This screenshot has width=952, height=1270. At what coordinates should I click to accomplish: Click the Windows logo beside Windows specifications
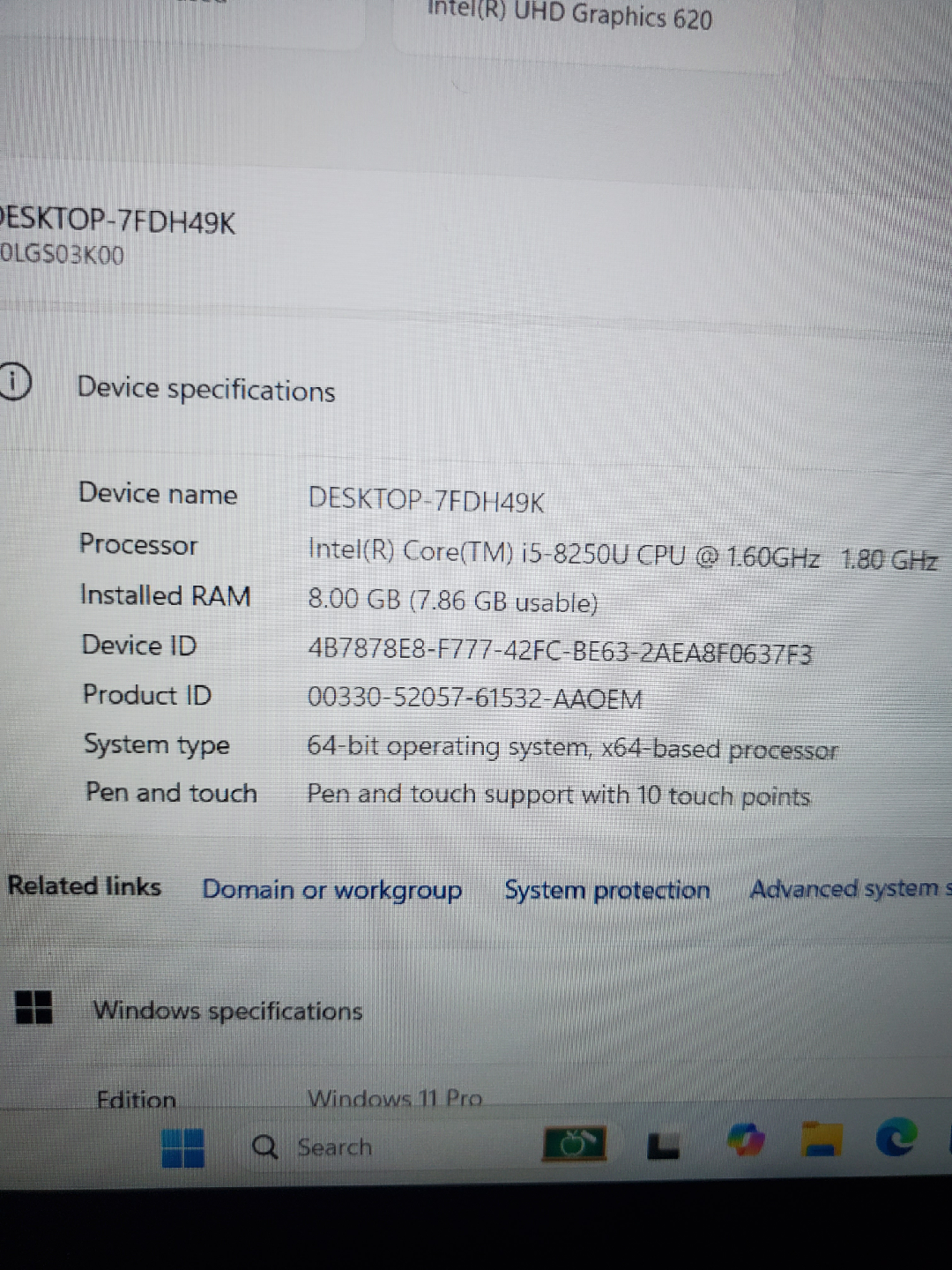click(33, 1006)
